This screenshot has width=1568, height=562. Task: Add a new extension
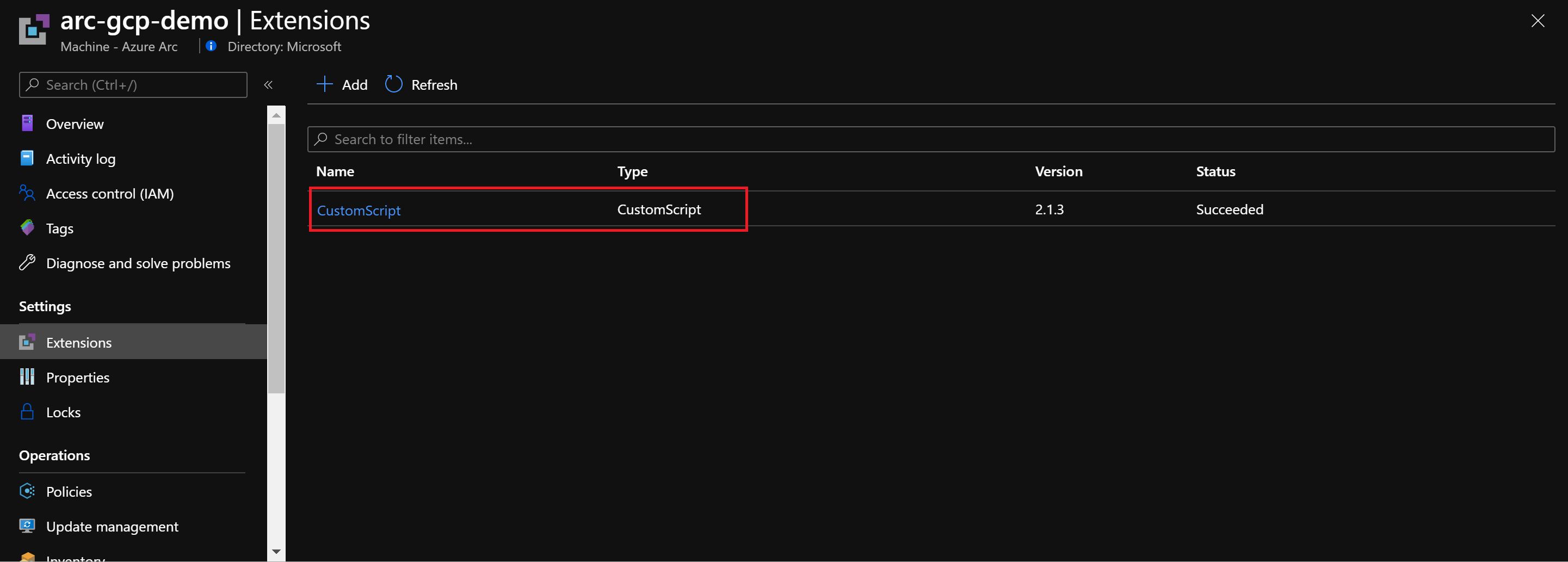coord(342,85)
